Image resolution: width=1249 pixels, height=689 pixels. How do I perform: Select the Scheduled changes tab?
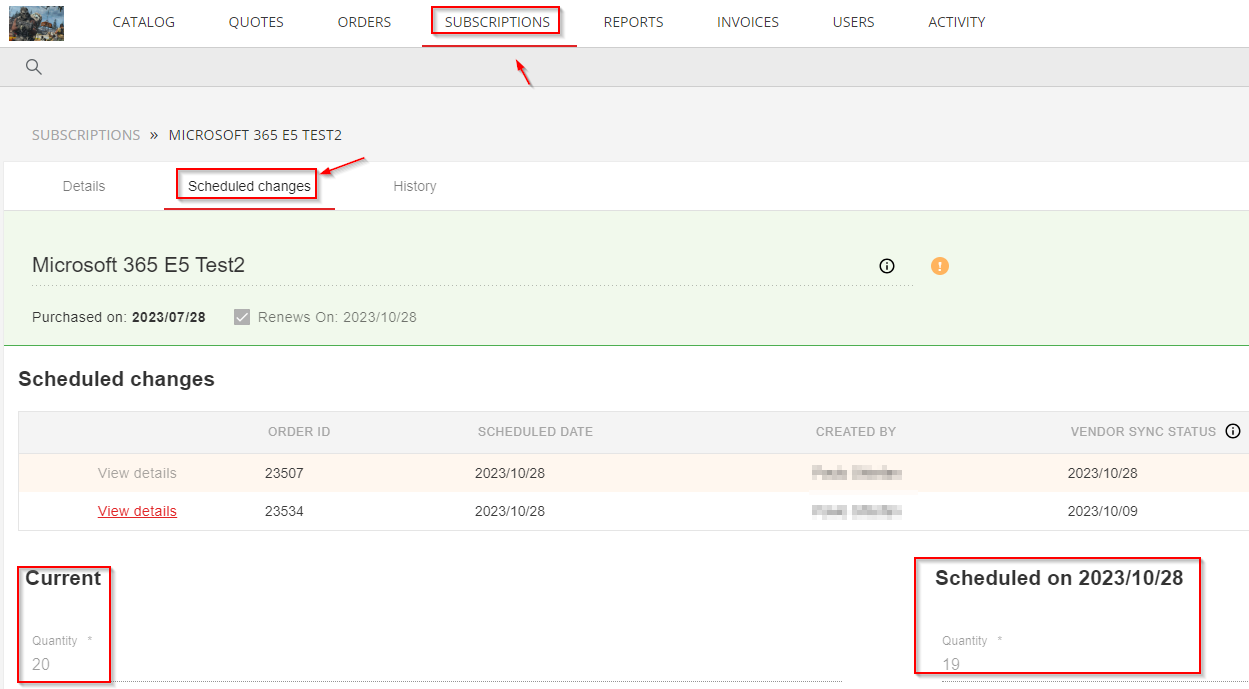point(249,186)
